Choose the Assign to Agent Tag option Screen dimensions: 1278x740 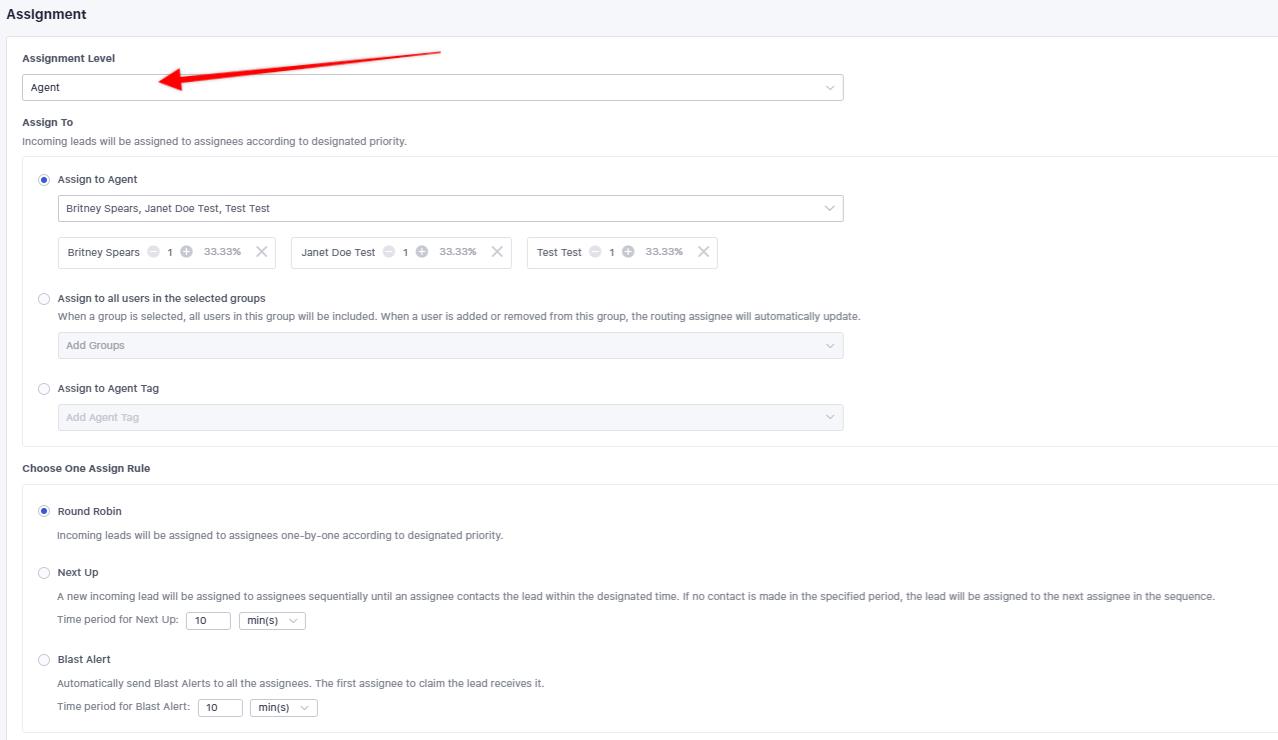click(44, 389)
